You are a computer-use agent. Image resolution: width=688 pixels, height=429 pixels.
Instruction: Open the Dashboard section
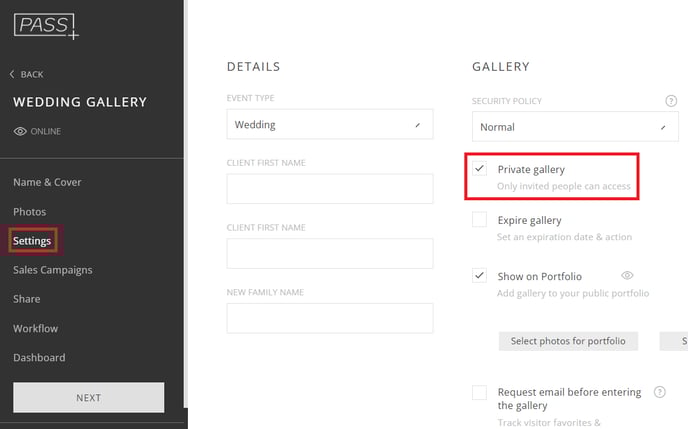pos(39,358)
